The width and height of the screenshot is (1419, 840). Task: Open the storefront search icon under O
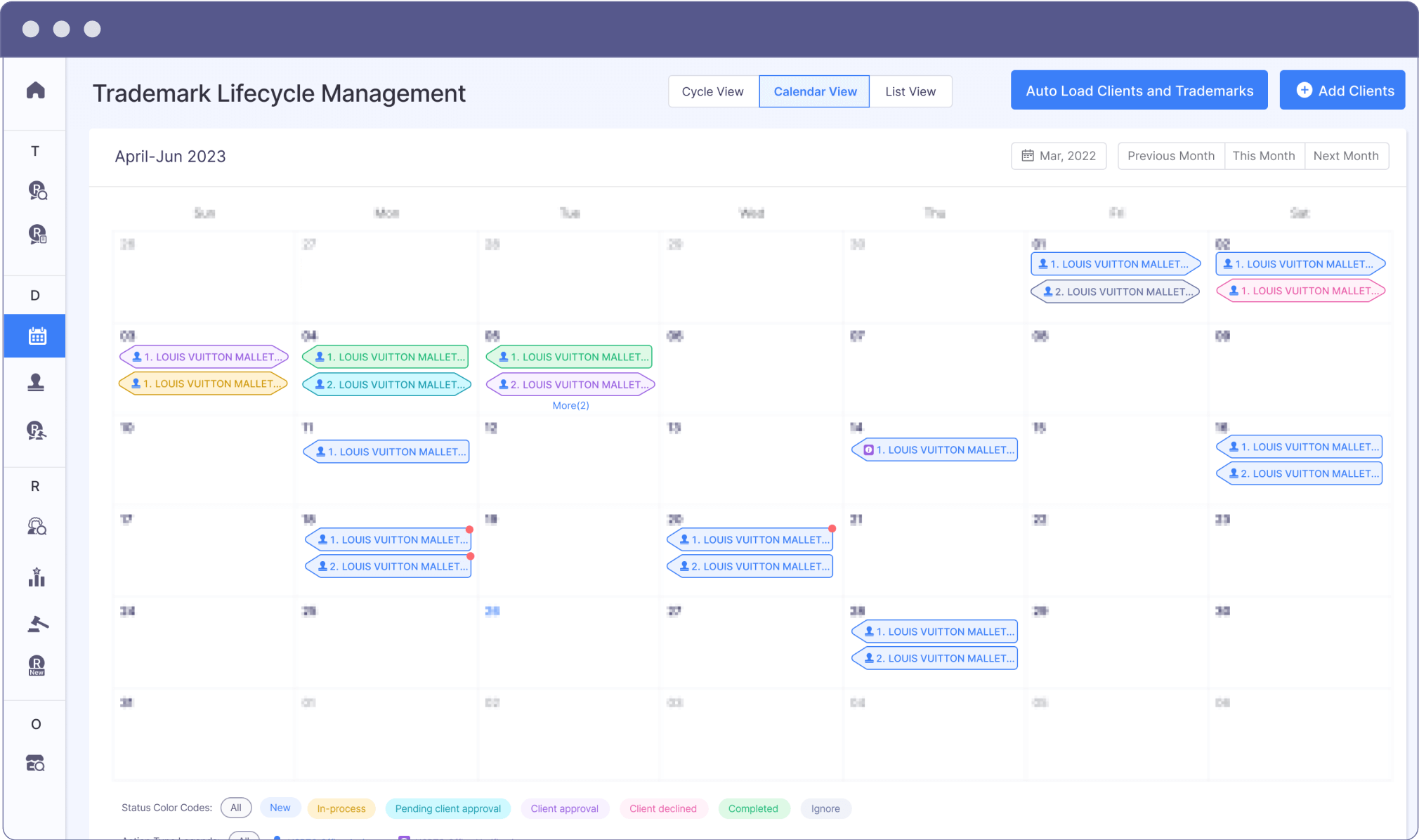[36, 763]
